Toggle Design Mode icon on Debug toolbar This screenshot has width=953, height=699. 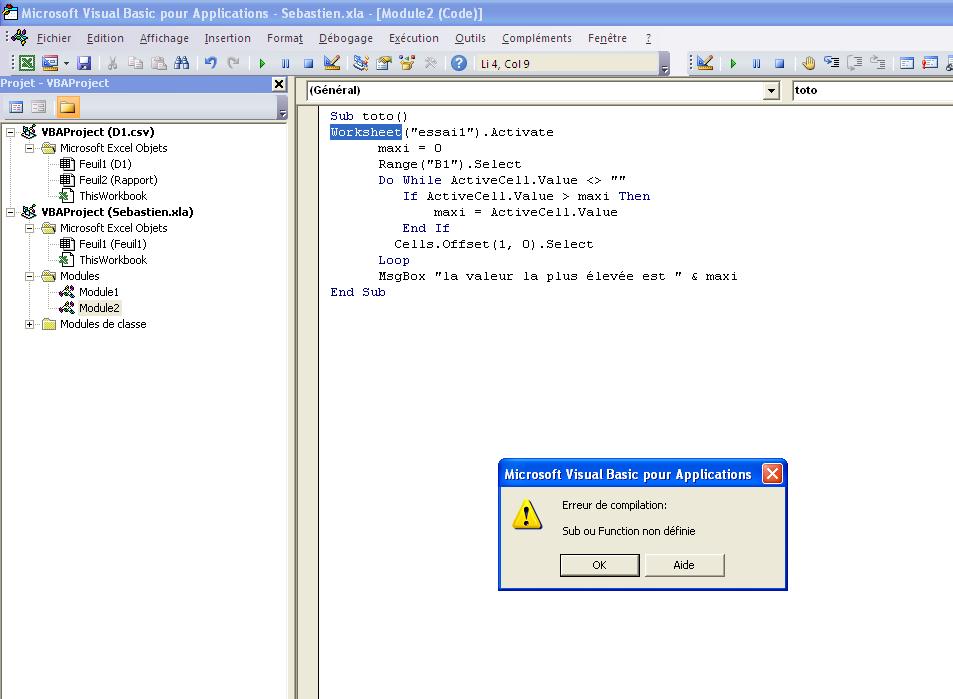pos(705,63)
